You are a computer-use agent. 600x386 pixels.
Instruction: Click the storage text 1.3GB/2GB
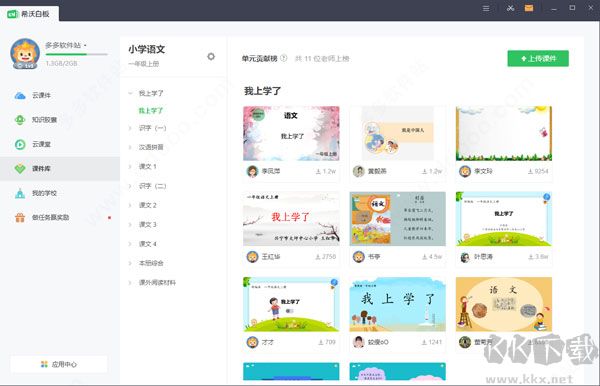[61, 63]
